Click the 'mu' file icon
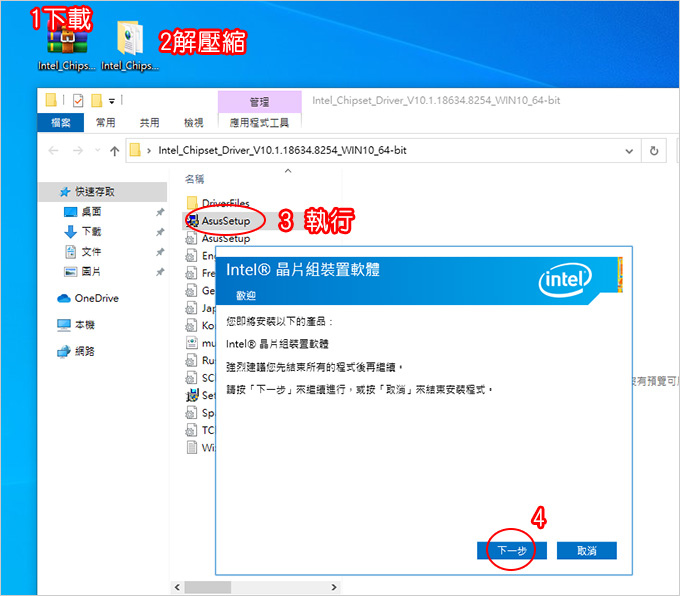Viewport: 680px width, 596px height. [x=191, y=343]
